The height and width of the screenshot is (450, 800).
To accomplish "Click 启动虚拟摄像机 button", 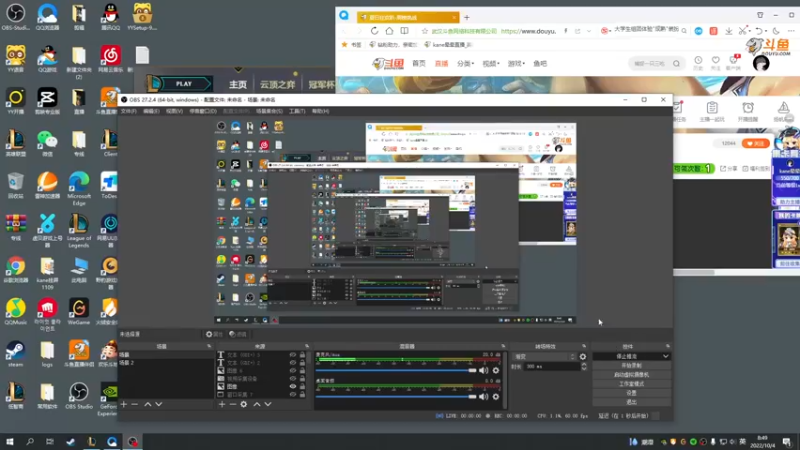I will coord(631,374).
